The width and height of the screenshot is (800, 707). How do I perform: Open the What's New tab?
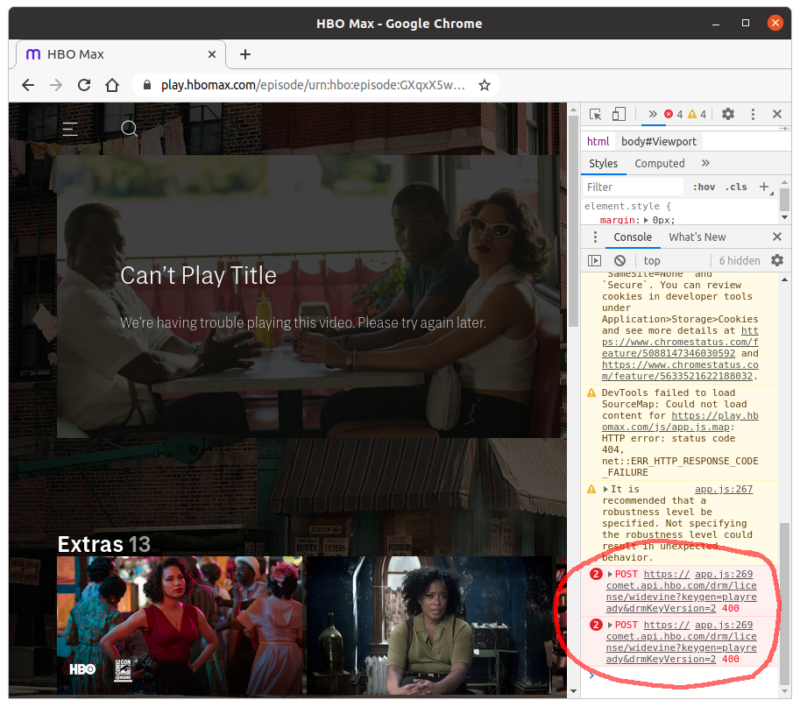(697, 237)
